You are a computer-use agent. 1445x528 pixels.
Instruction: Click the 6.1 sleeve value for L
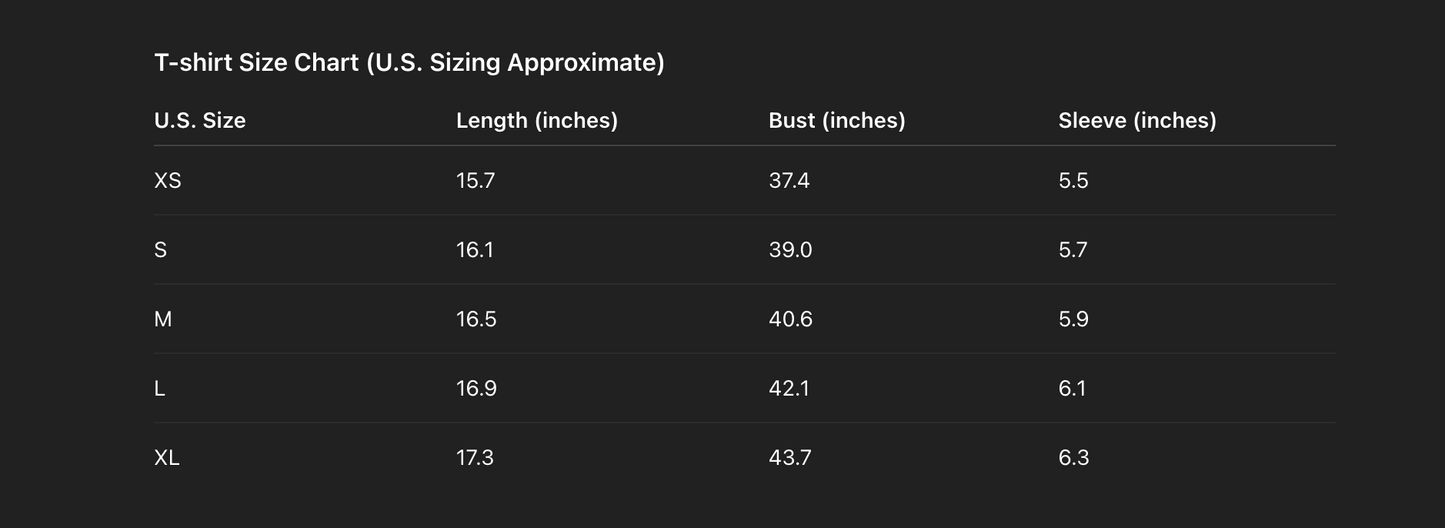pos(1072,388)
